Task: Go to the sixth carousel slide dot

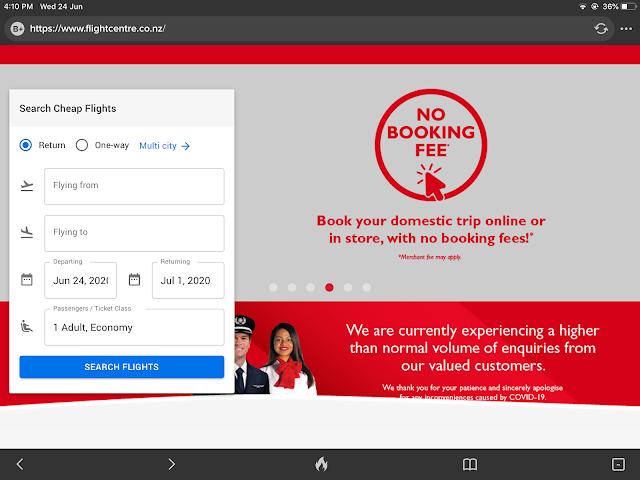Action: [x=367, y=287]
